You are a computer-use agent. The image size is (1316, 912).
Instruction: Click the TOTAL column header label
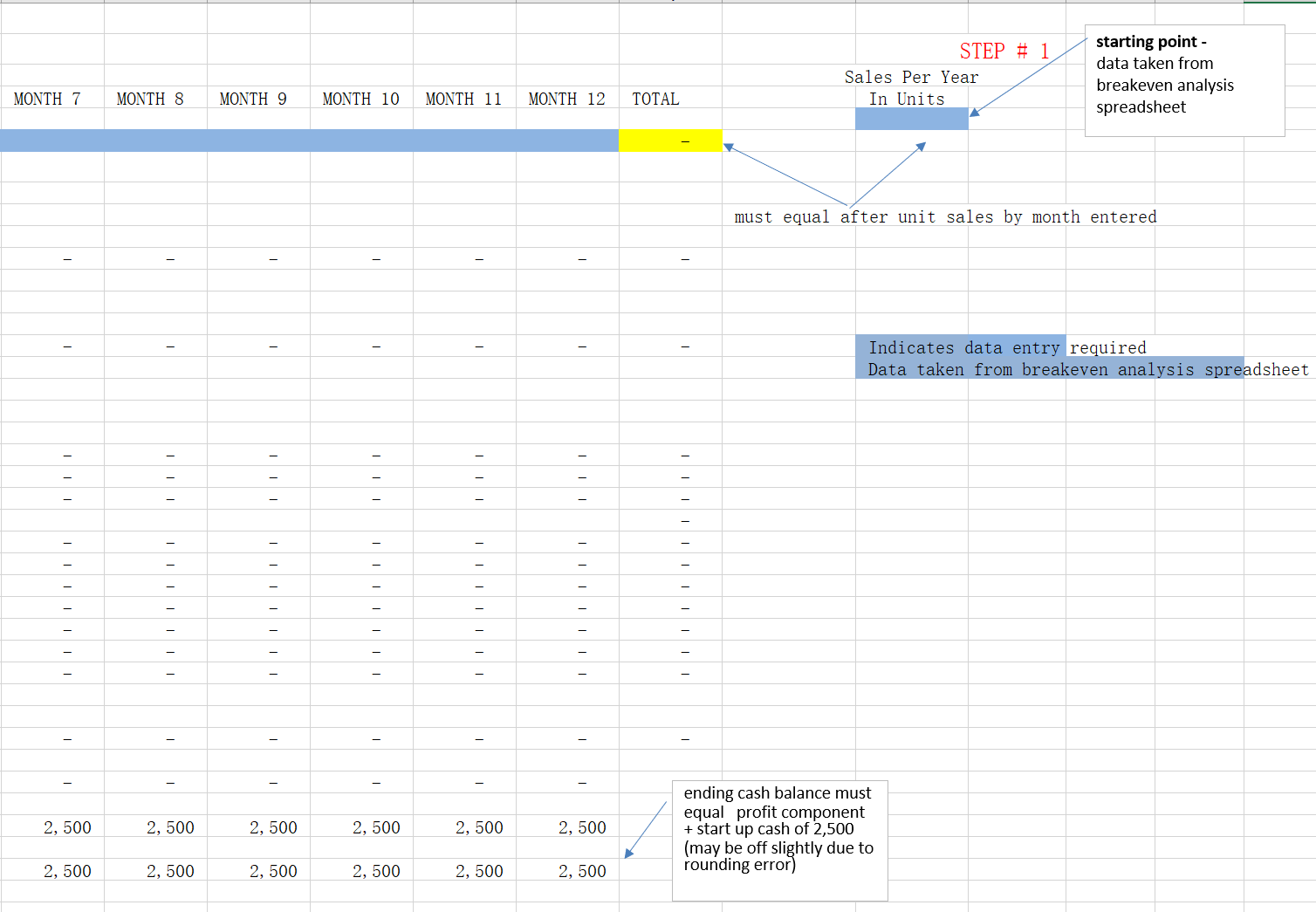pos(655,99)
